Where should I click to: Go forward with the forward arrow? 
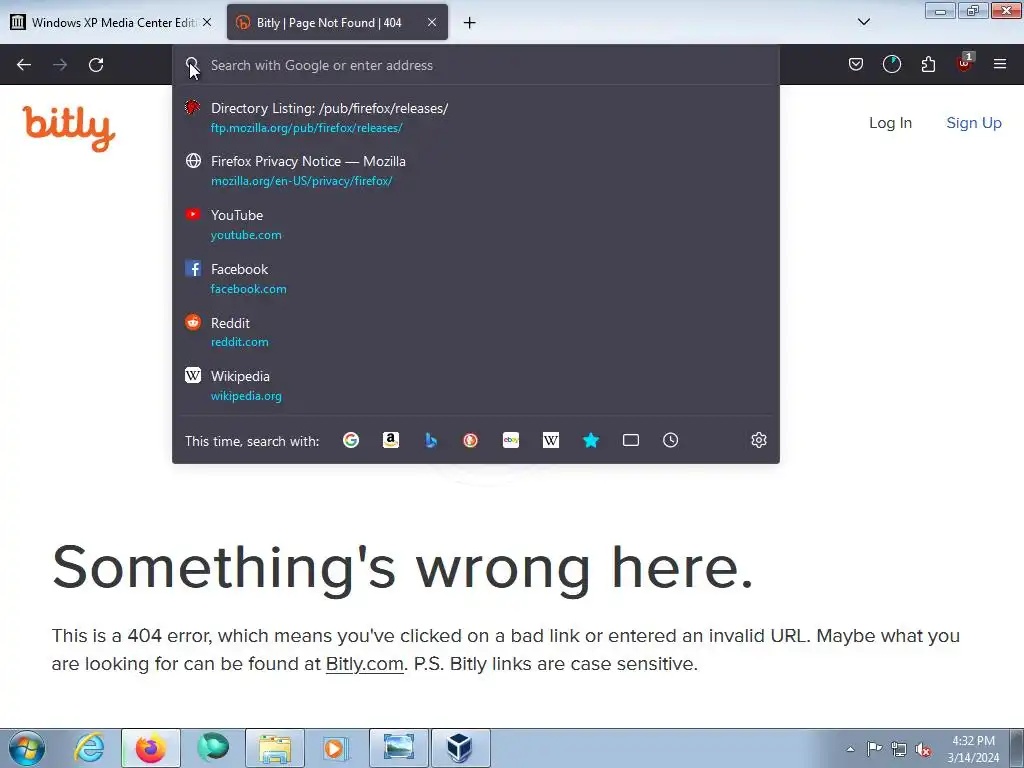click(60, 65)
